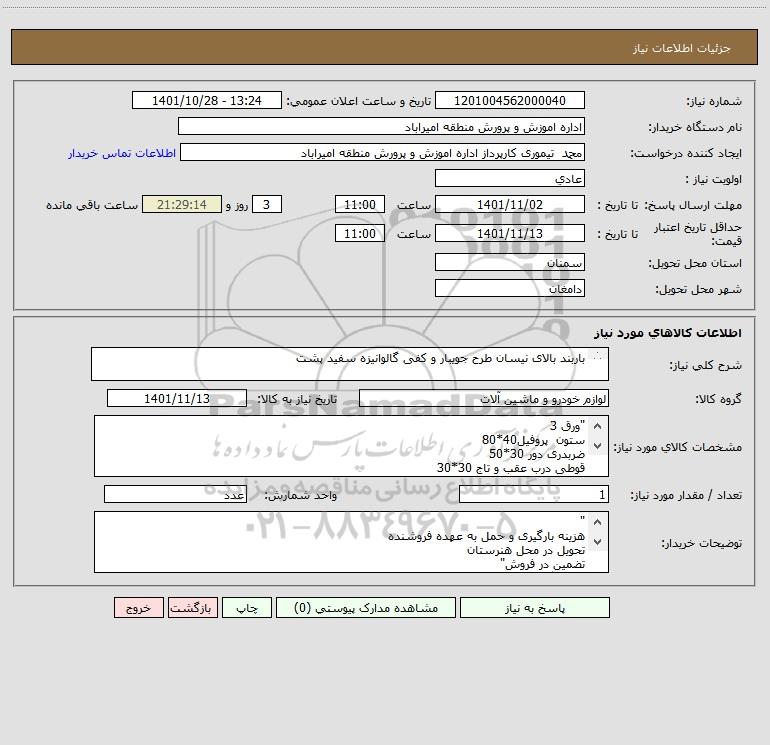Screen dimensions: 770x745
Task: Click the حداقل تاریخ اعتبار قیمت label
Action: [698, 234]
